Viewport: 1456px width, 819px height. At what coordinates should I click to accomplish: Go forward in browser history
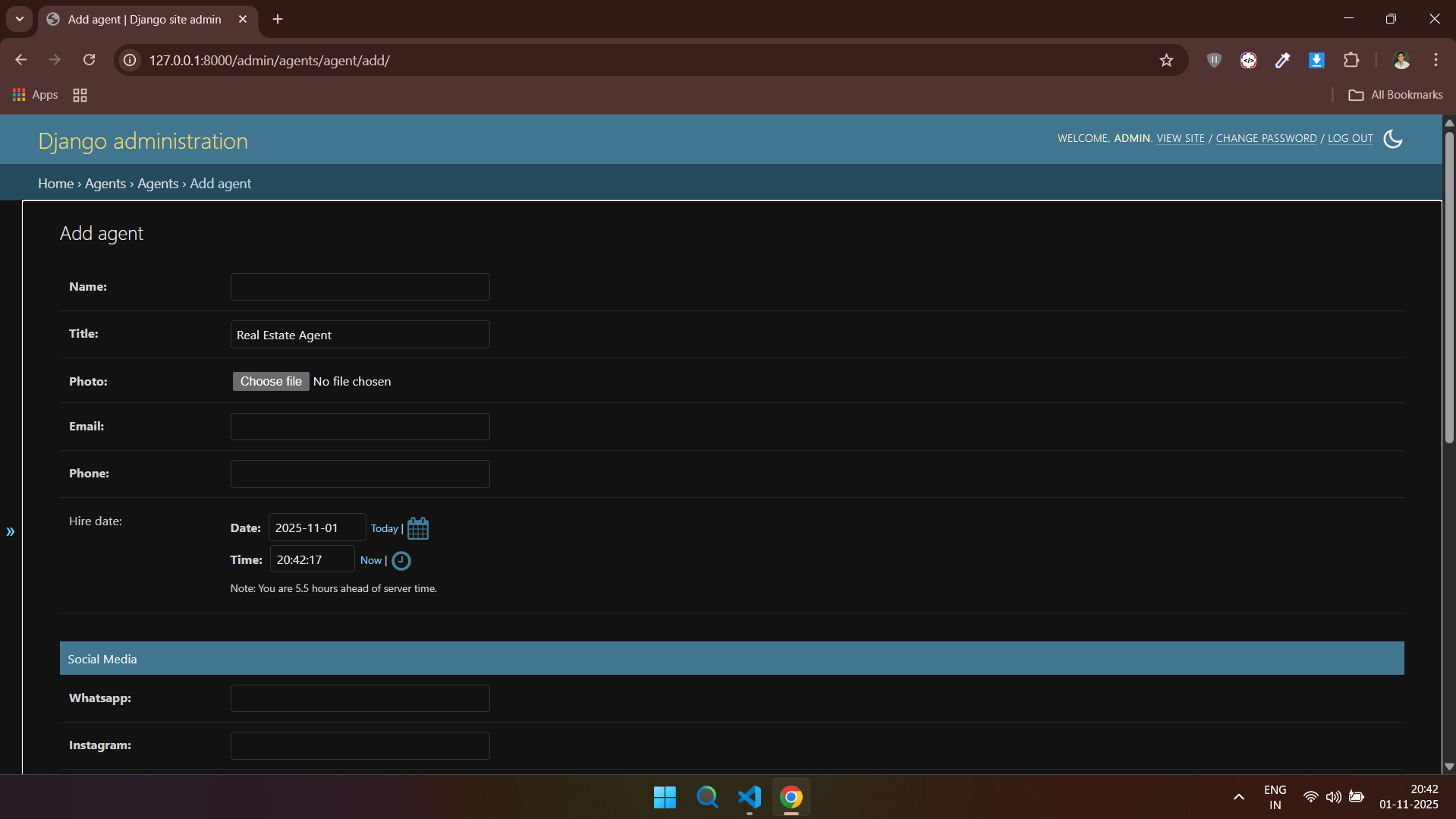point(55,60)
